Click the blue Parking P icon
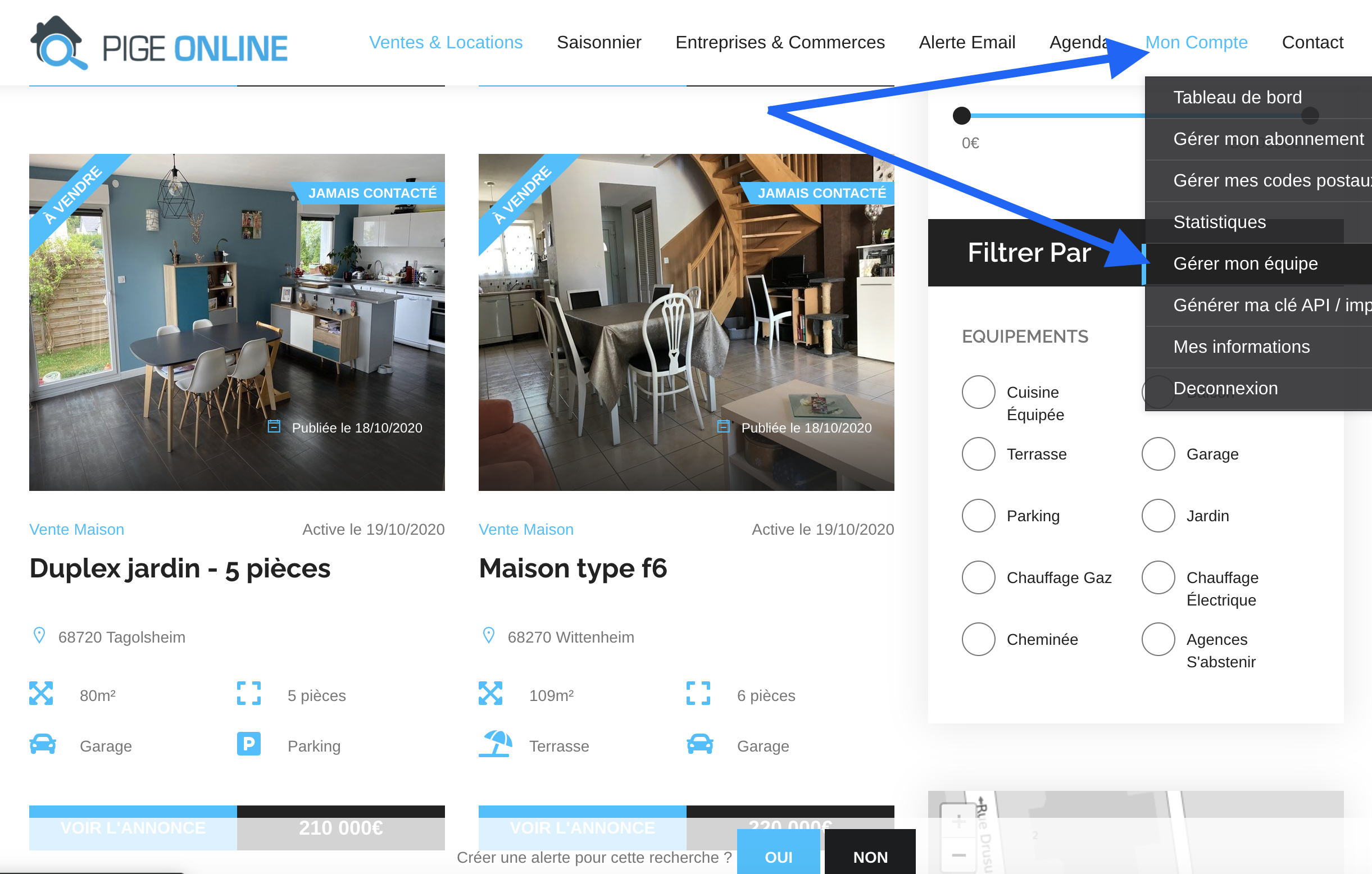The width and height of the screenshot is (1372, 874). click(x=248, y=744)
